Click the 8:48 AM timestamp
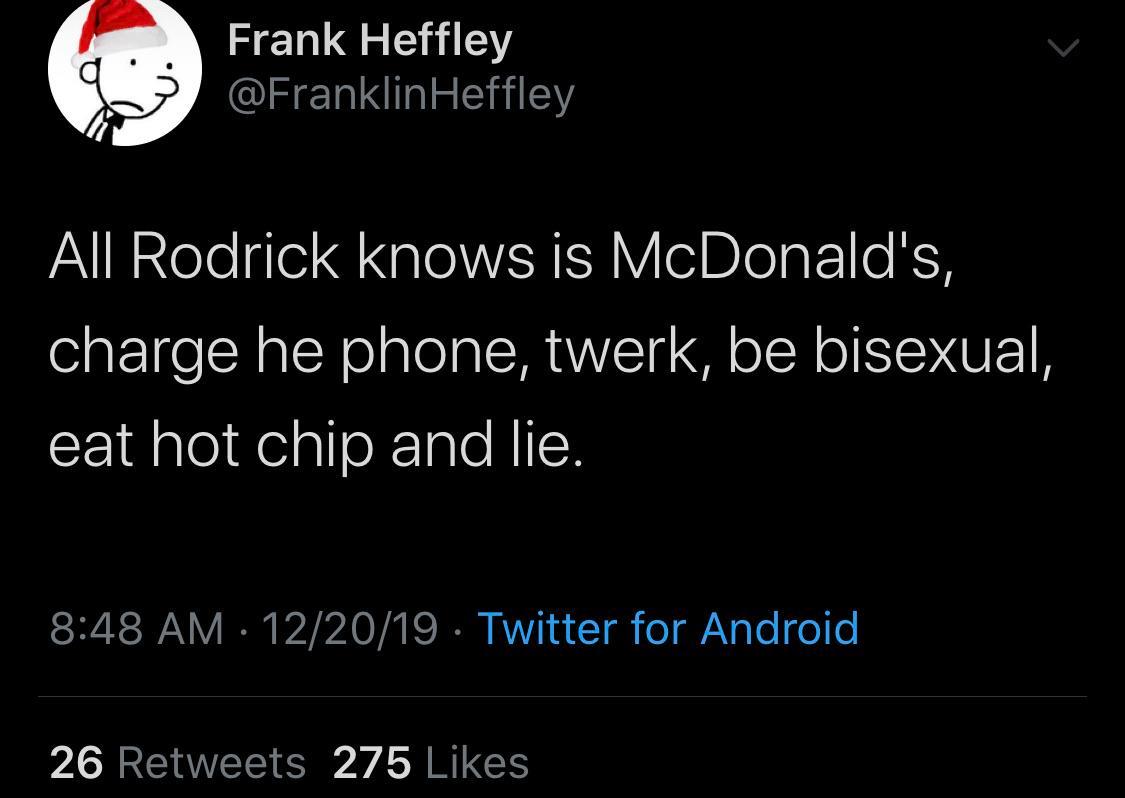This screenshot has width=1125, height=798. coord(135,629)
